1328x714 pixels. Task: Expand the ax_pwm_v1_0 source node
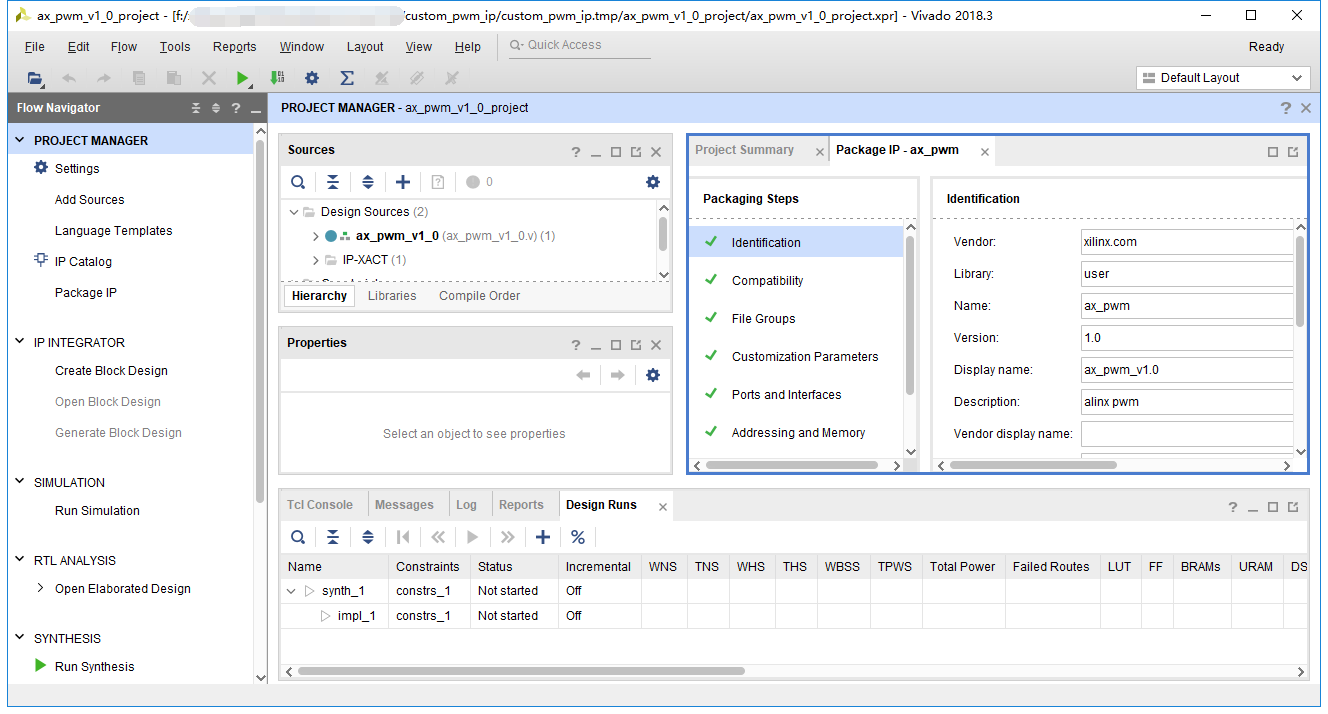[x=316, y=236]
